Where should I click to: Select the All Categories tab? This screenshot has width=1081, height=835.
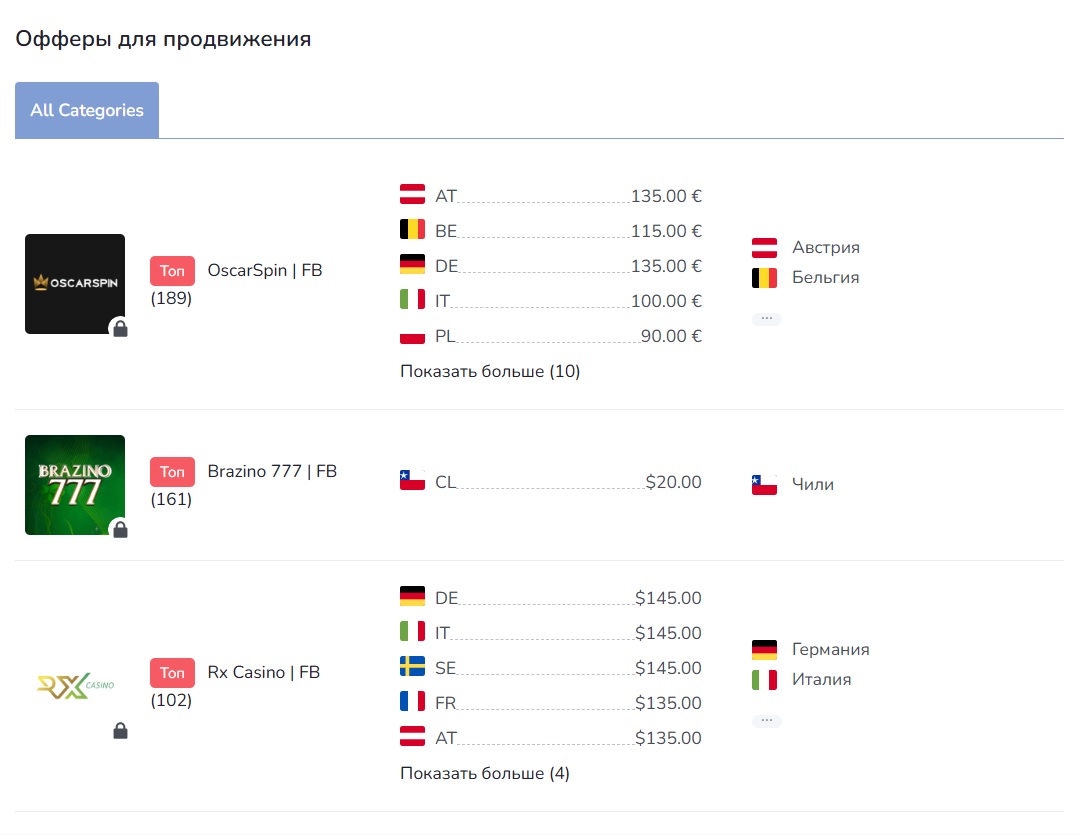pyautogui.click(x=87, y=110)
